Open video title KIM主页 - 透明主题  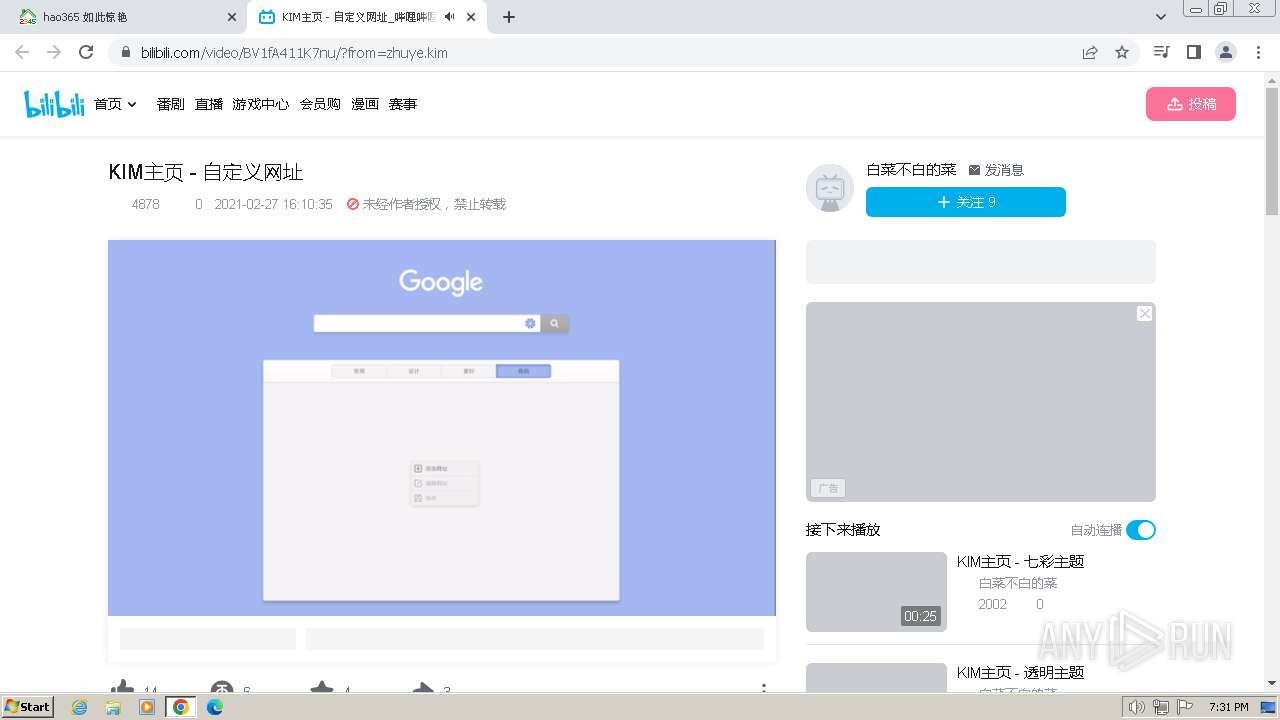[x=1020, y=673]
